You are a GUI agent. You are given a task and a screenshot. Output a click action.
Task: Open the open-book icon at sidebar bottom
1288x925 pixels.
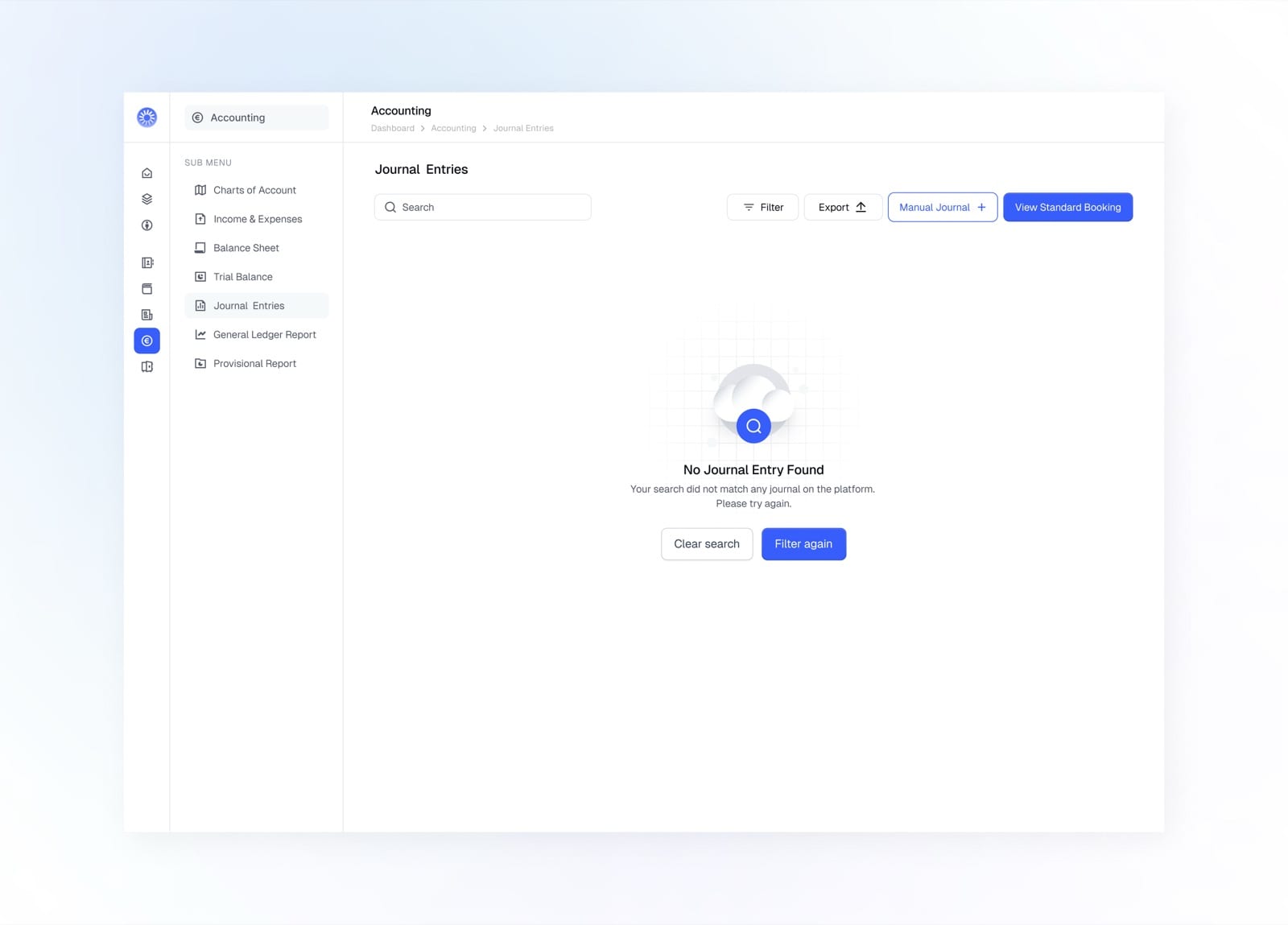point(147,366)
